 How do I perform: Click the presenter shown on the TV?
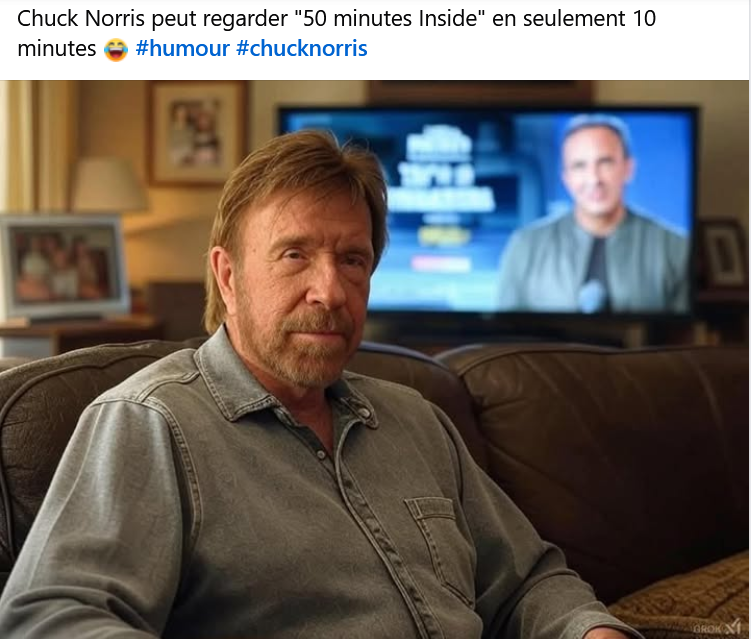(596, 215)
